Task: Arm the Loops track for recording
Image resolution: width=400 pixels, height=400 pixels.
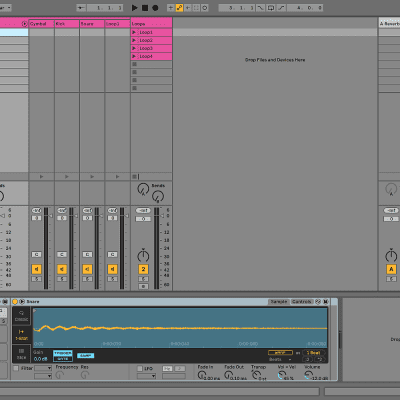Action: click(143, 286)
